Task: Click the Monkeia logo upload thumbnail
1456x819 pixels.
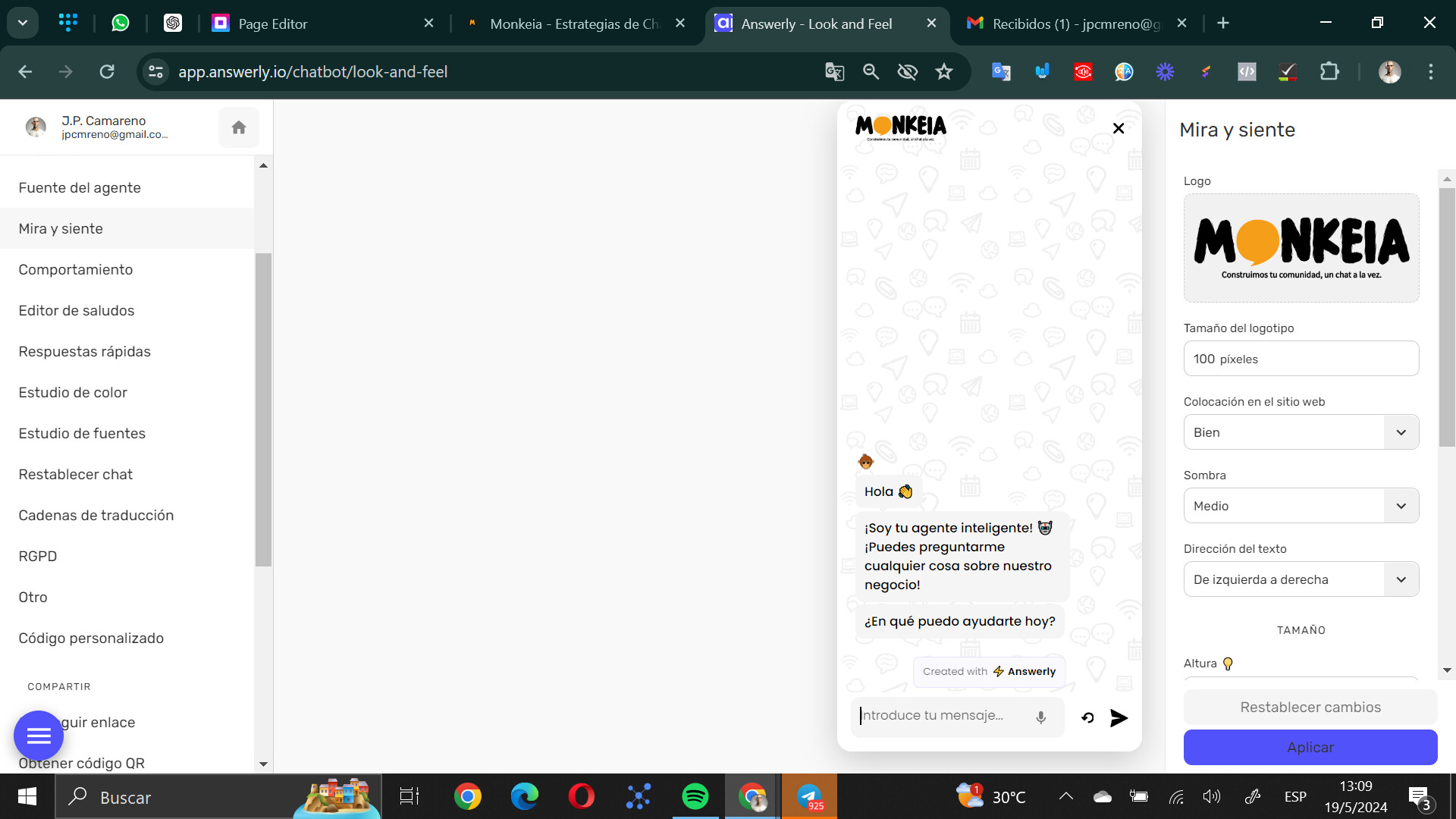Action: (x=1301, y=248)
